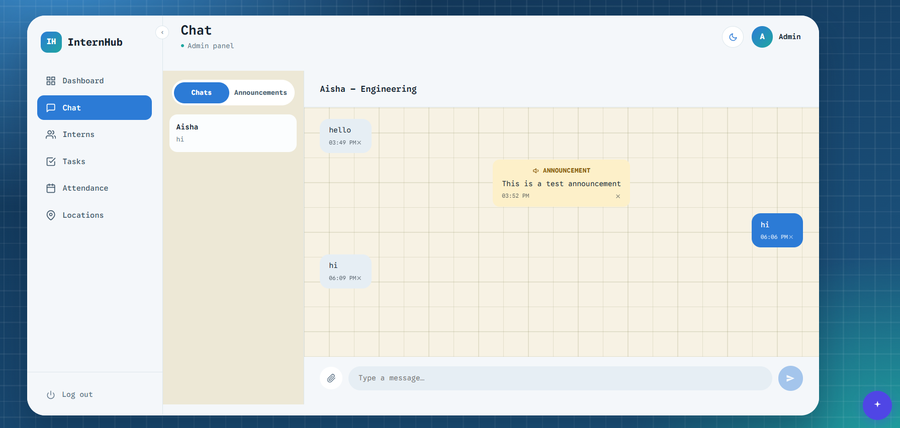900x428 pixels.
Task: Delete the test announcement with its X
Action: coord(618,196)
